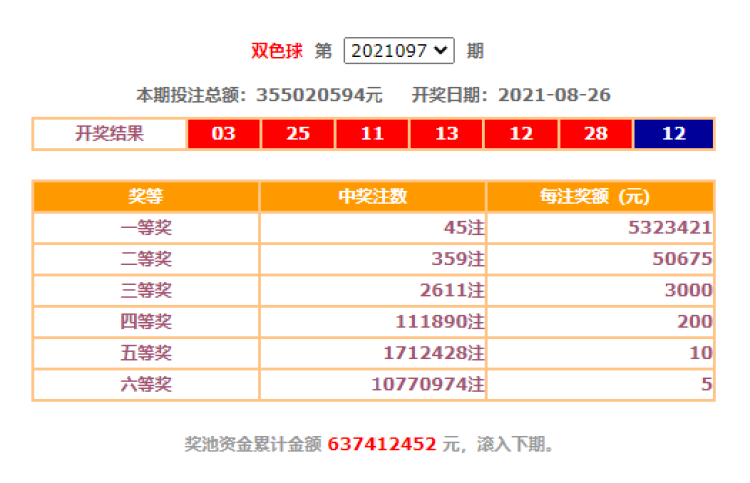The image size is (750, 483).
Task: Click the fourth prize amount 200
Action: 600,322
